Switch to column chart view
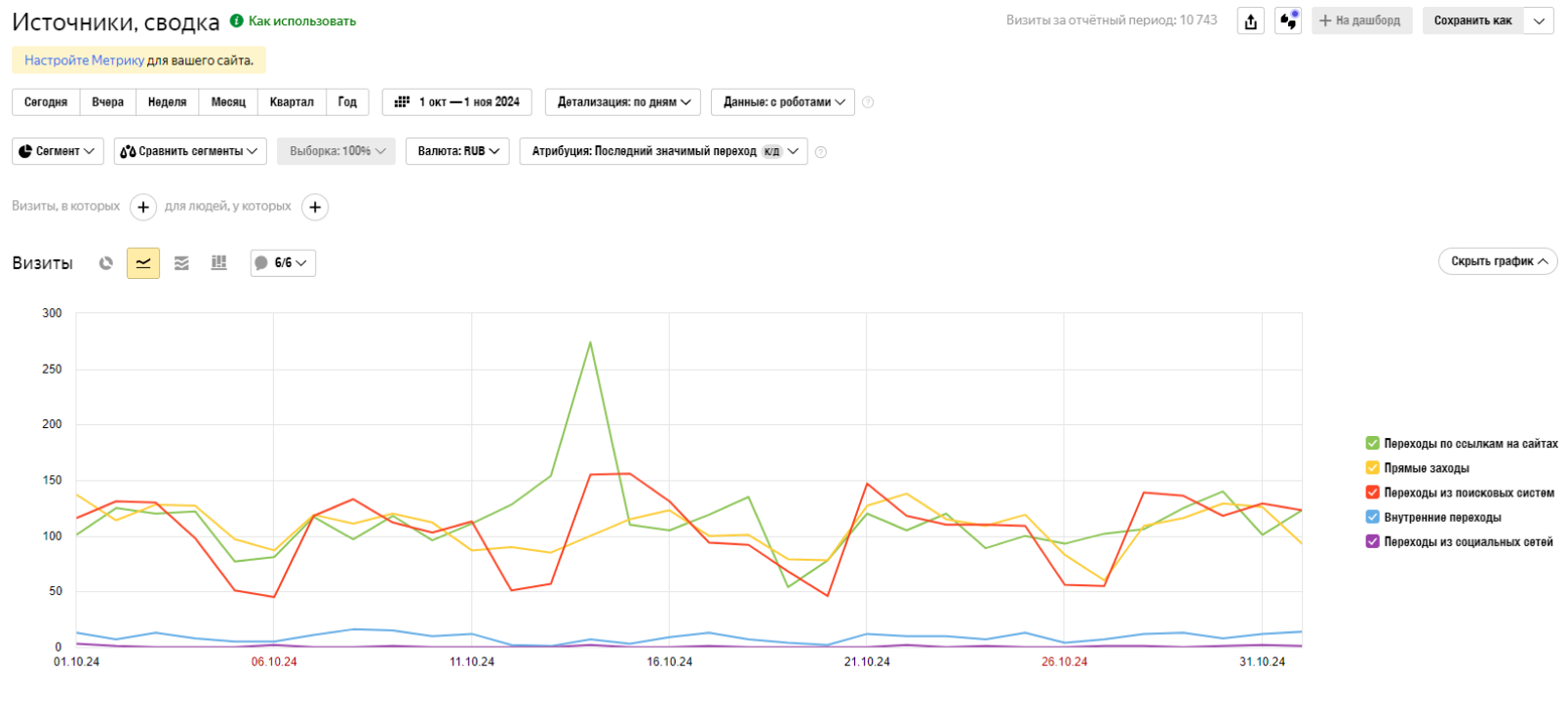The width and height of the screenshot is (1568, 712). pyautogui.click(x=219, y=263)
